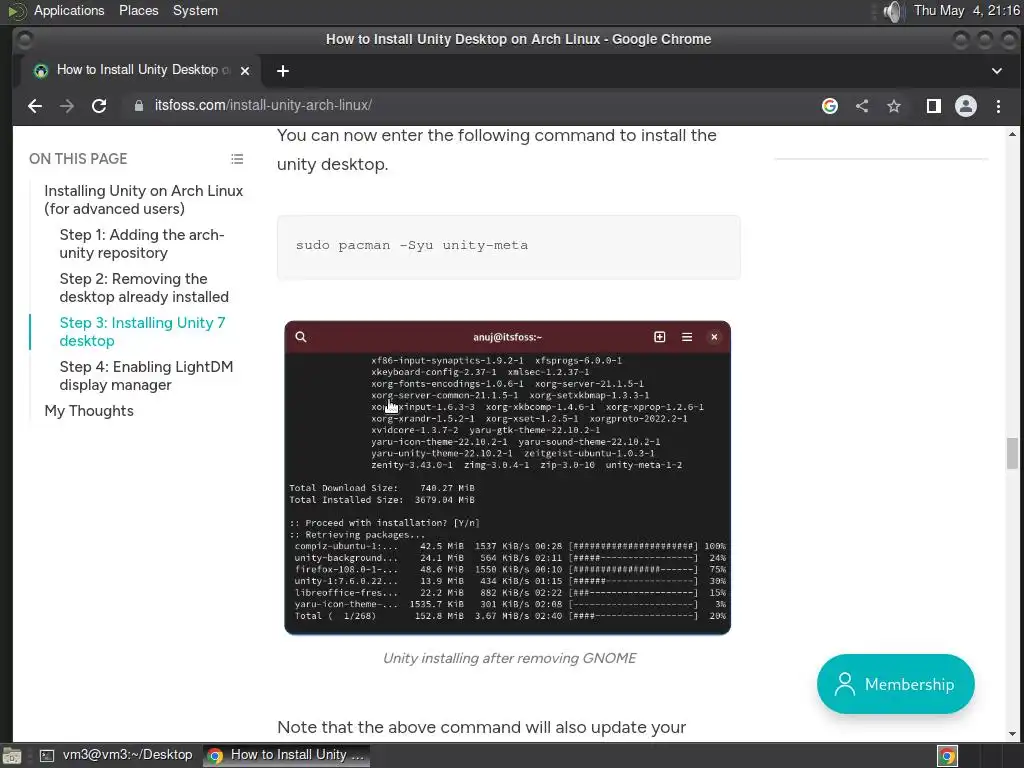Click the caption Unity installing after removing GNOME

(509, 658)
